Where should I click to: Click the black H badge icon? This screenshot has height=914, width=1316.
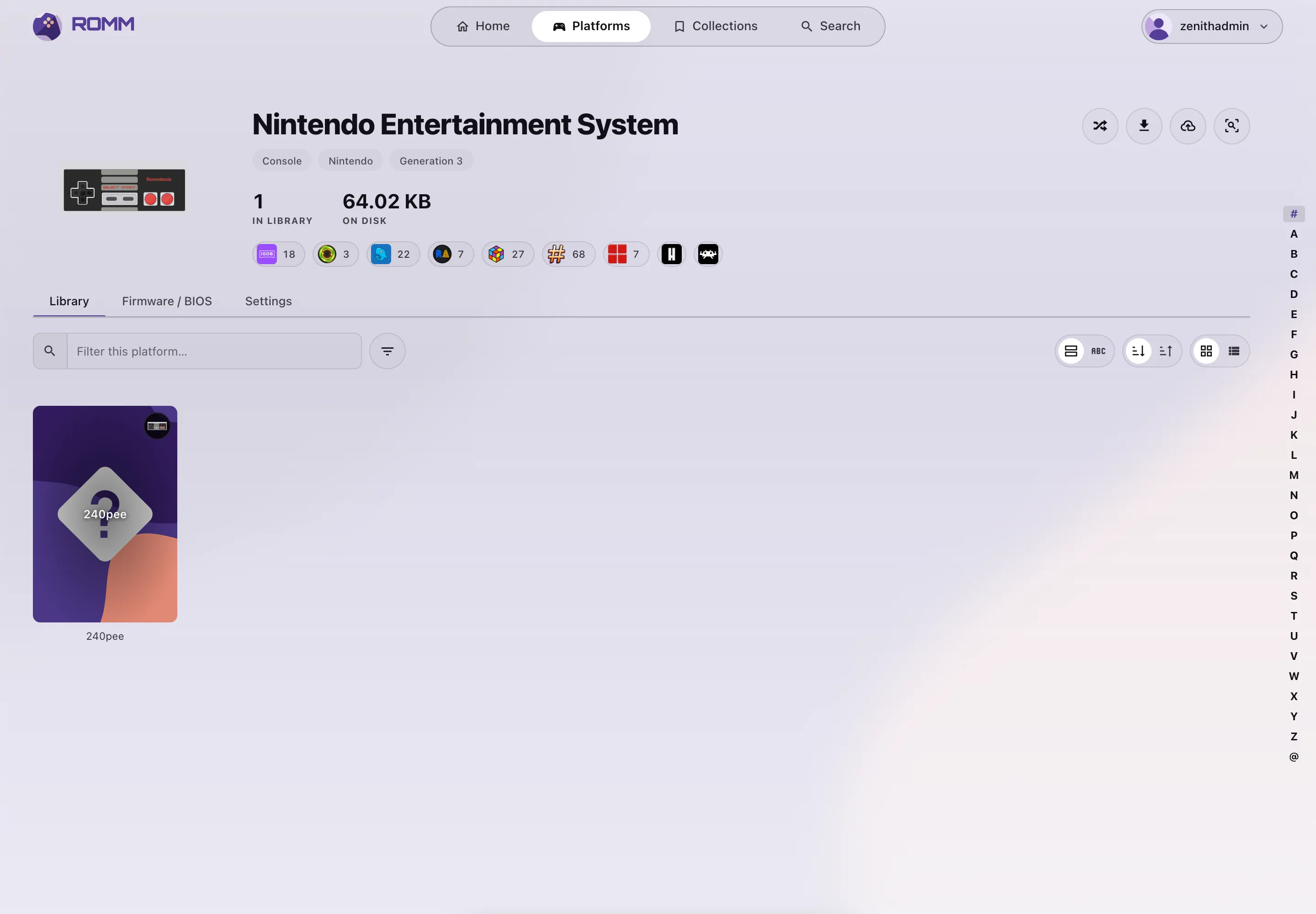point(671,254)
